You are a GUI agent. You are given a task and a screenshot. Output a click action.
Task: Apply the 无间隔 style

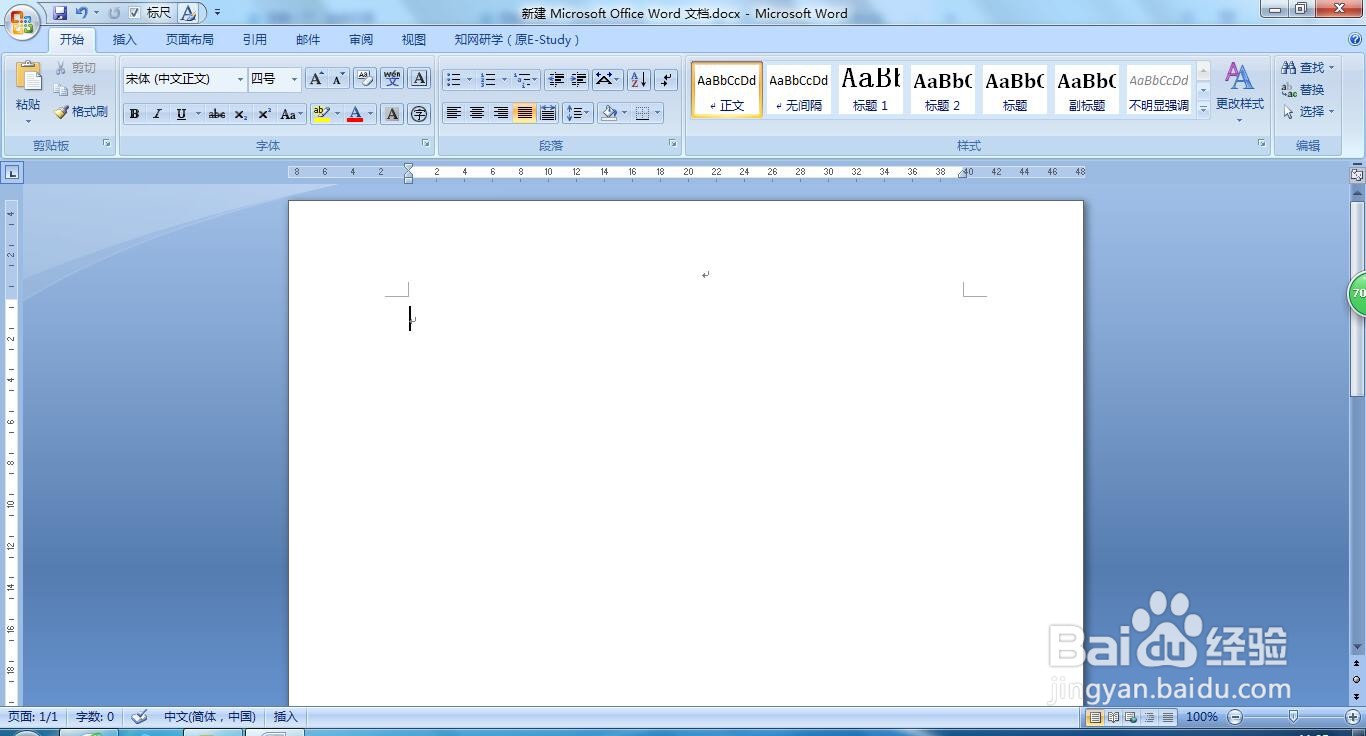(798, 89)
